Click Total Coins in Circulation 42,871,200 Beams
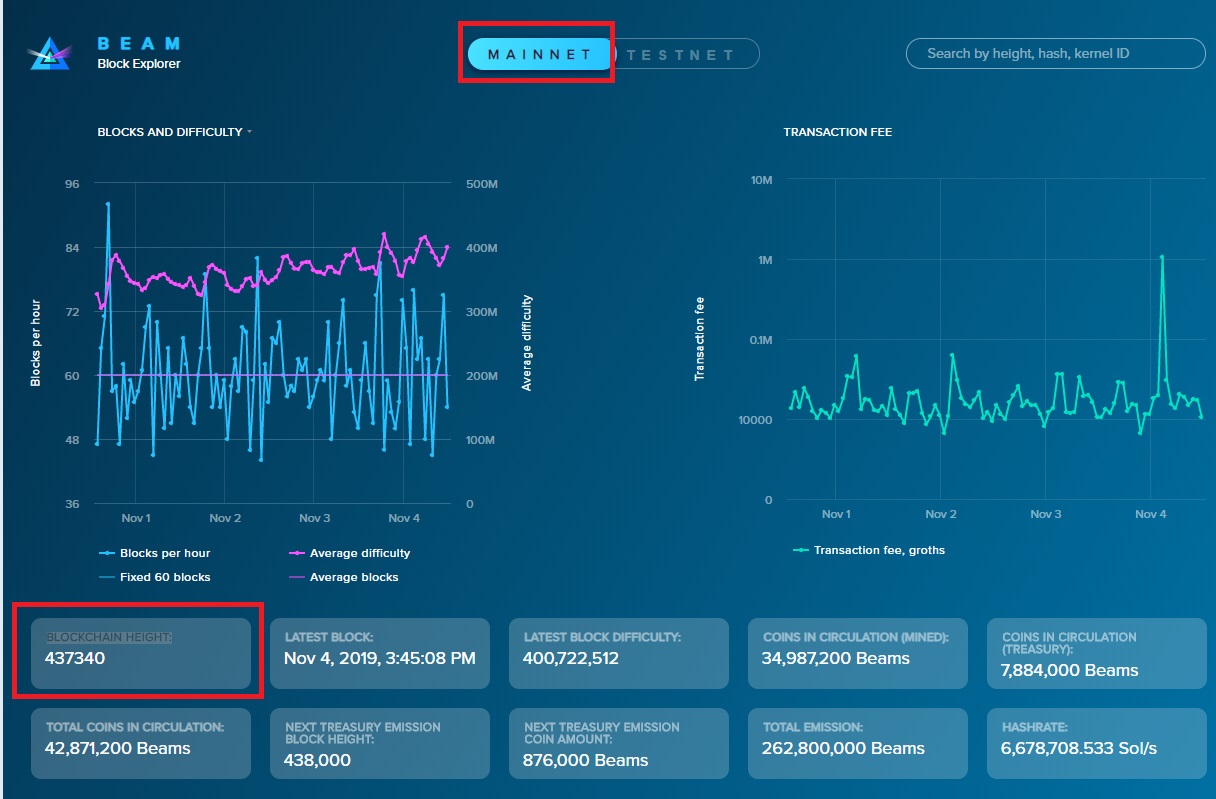This screenshot has height=799, width=1216. coord(141,744)
